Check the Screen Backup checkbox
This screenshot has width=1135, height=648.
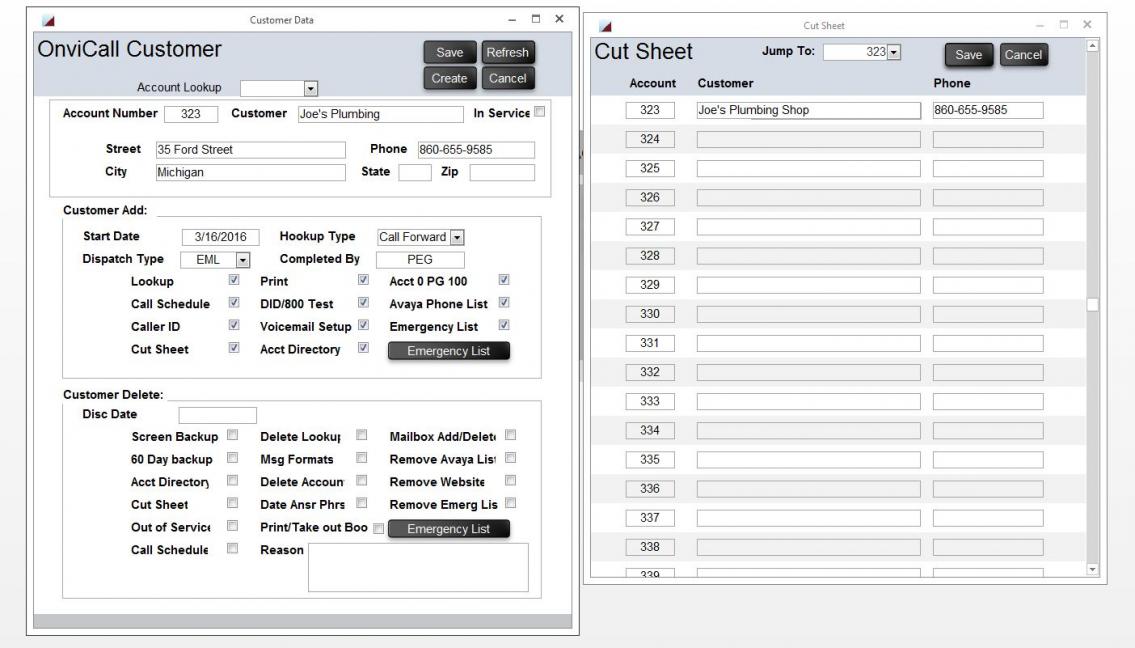click(x=232, y=434)
